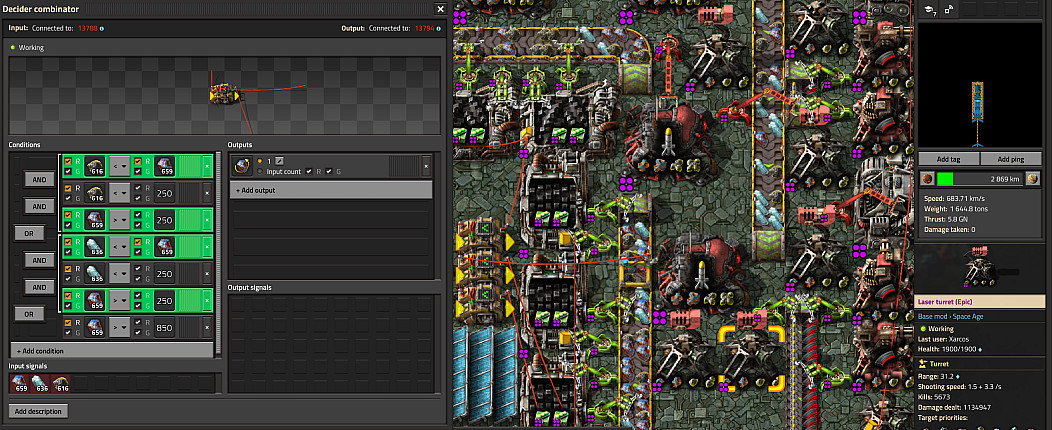Toggle the output red wire R checkbox

click(309, 171)
